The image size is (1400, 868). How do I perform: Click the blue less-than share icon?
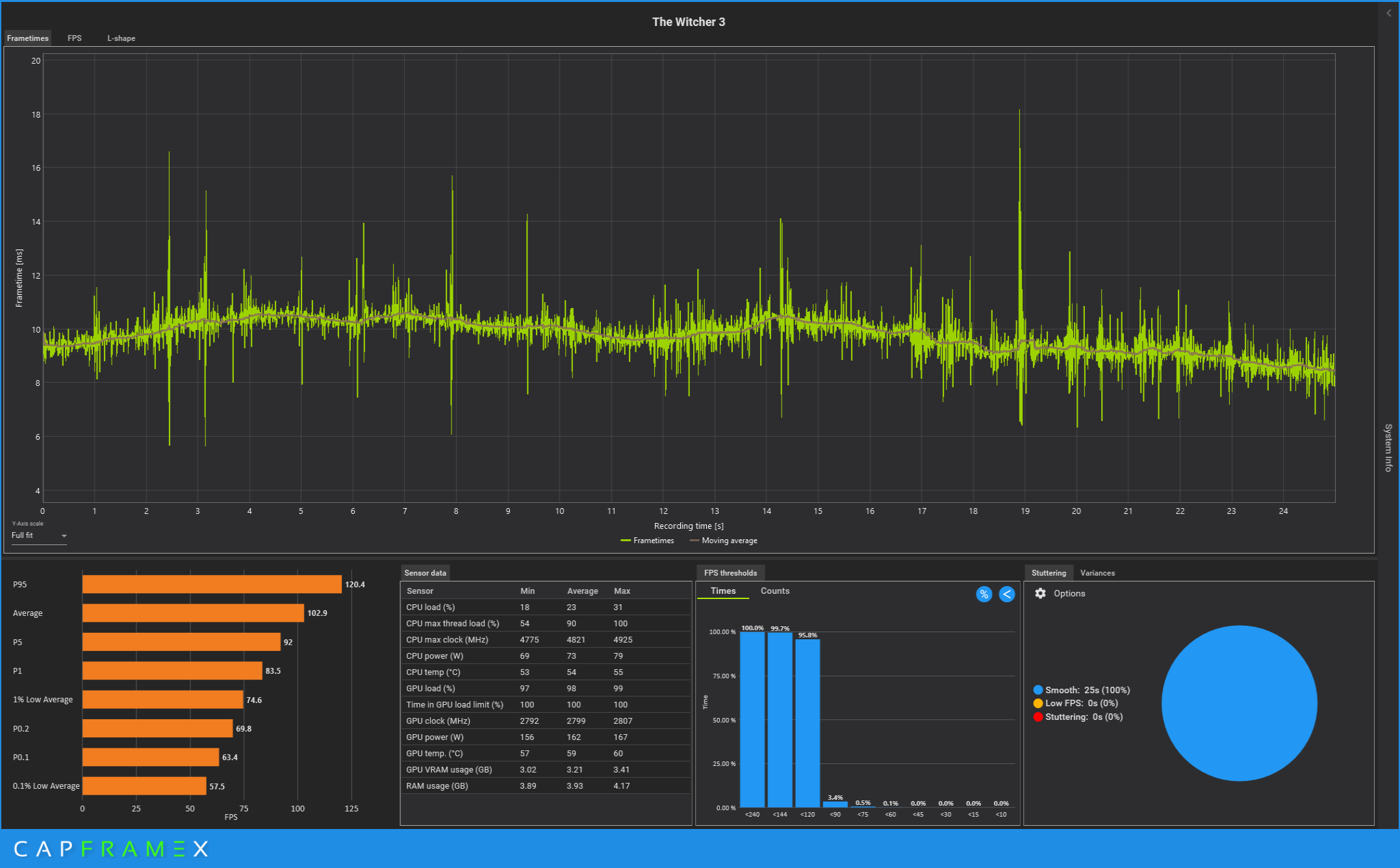point(1006,594)
